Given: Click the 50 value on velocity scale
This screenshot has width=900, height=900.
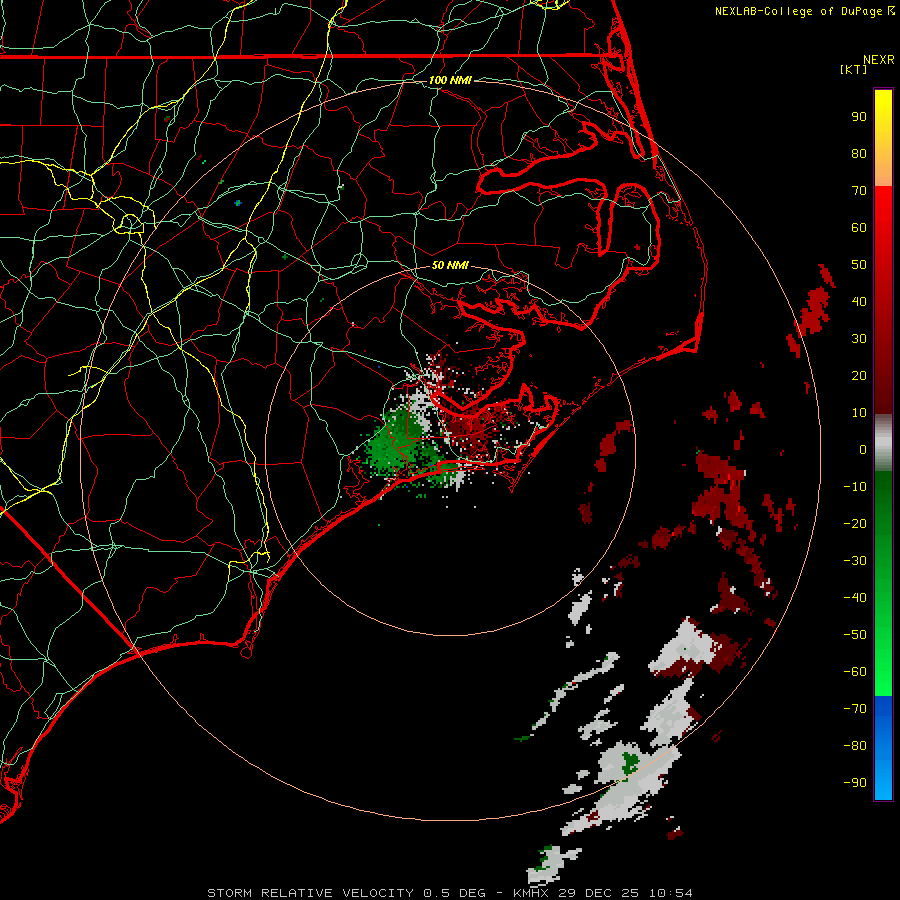Looking at the screenshot, I should pyautogui.click(x=859, y=265).
